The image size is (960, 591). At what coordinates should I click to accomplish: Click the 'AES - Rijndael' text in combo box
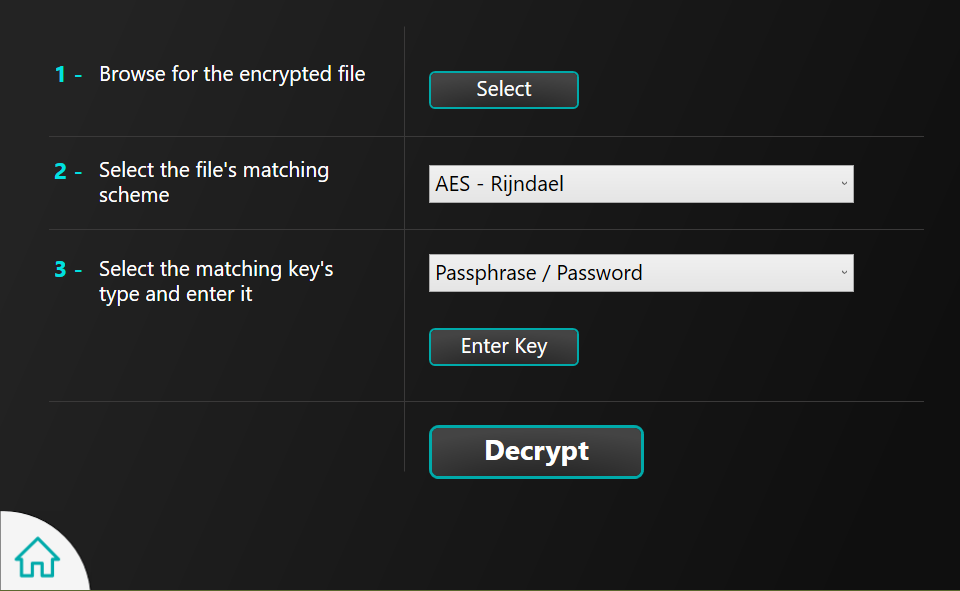[x=499, y=184]
